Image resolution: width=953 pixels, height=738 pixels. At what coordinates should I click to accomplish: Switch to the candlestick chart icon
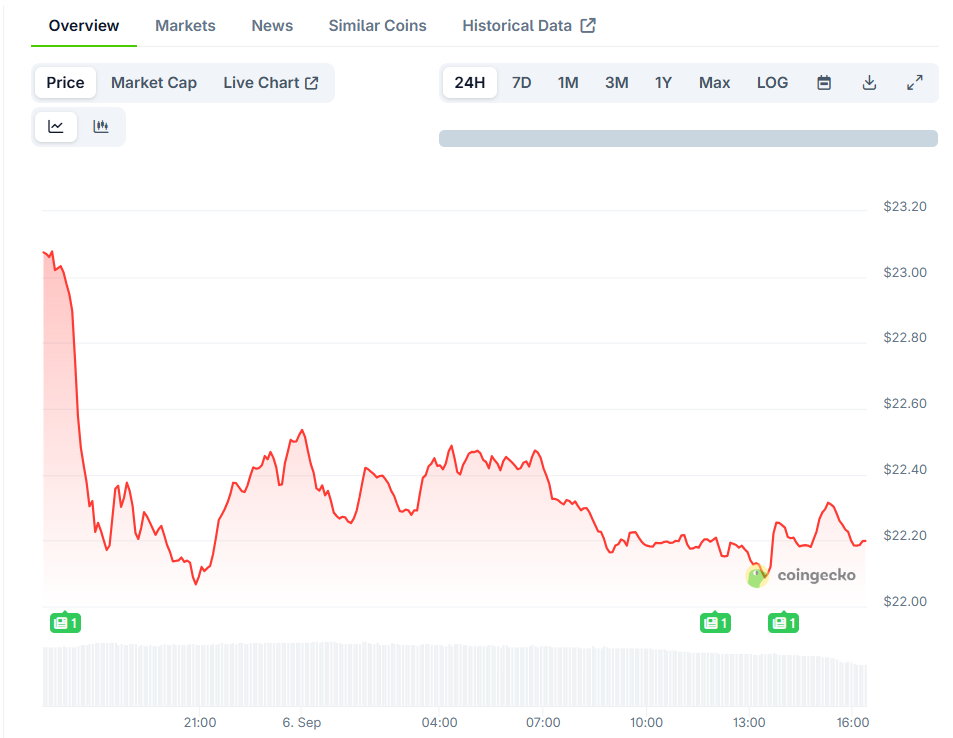101,127
